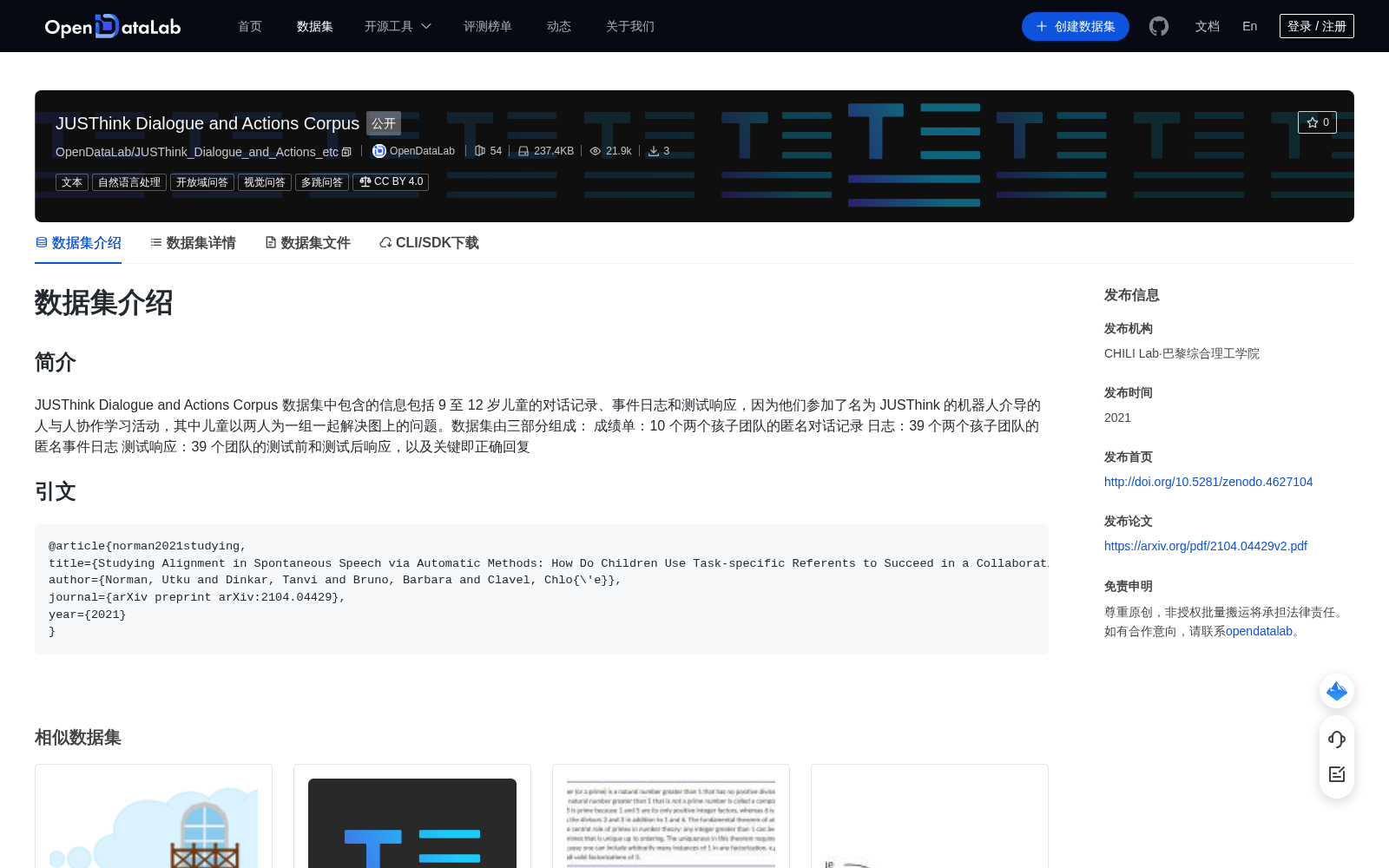Click the opendatalab contact link
This screenshot has height=868, width=1389.
[1259, 631]
